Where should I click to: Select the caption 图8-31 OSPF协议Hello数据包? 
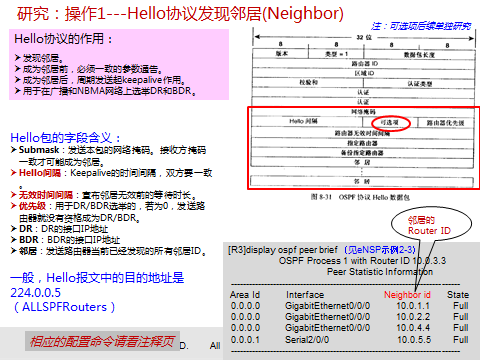point(360,197)
